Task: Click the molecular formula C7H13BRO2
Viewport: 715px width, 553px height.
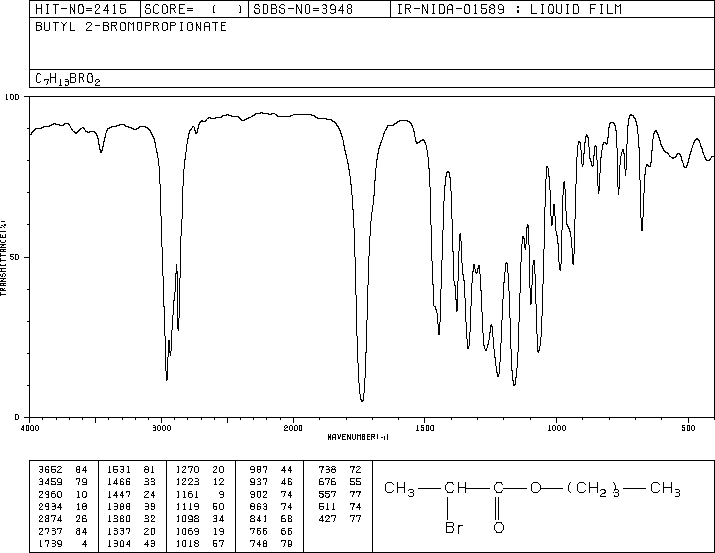Action: pos(67,79)
